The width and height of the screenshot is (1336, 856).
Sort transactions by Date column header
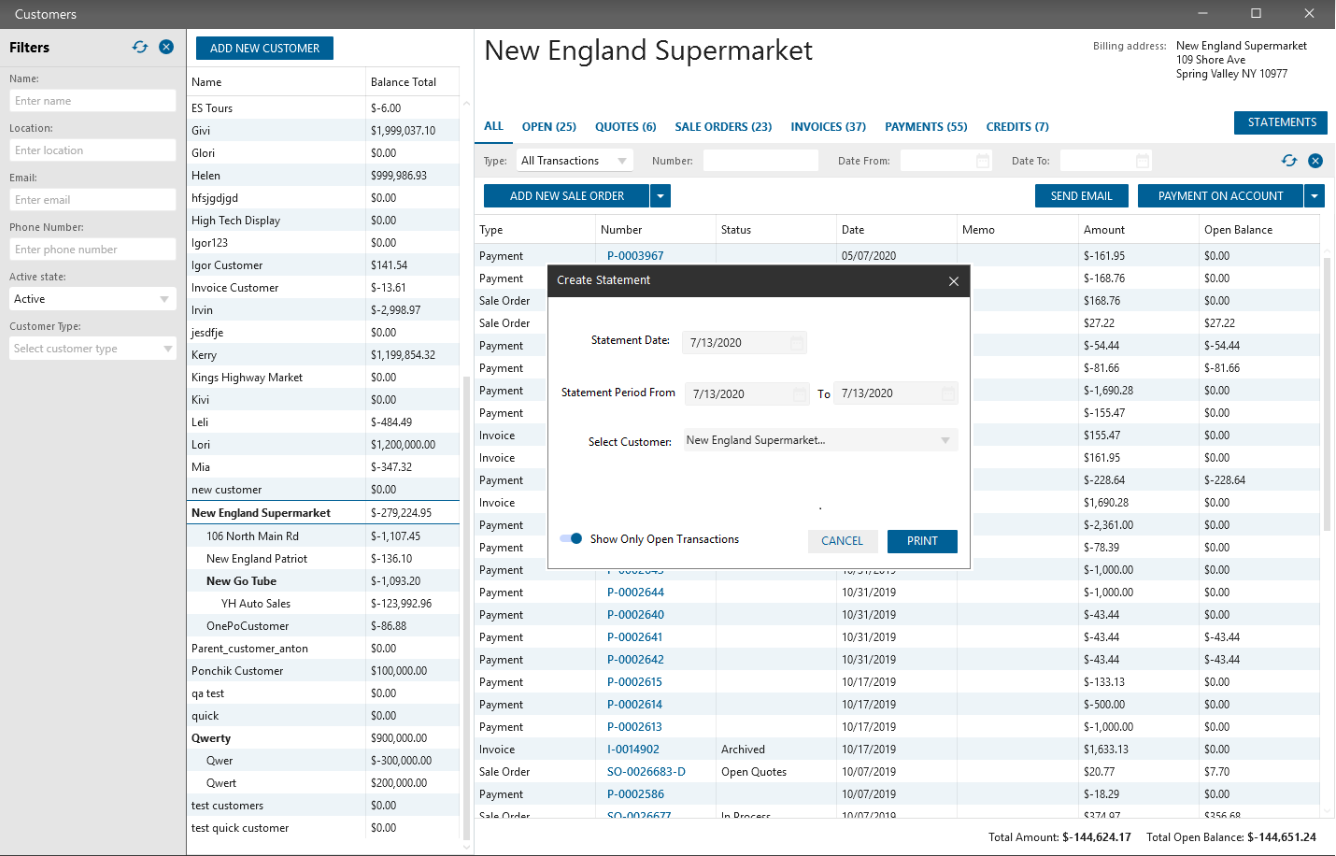click(897, 230)
